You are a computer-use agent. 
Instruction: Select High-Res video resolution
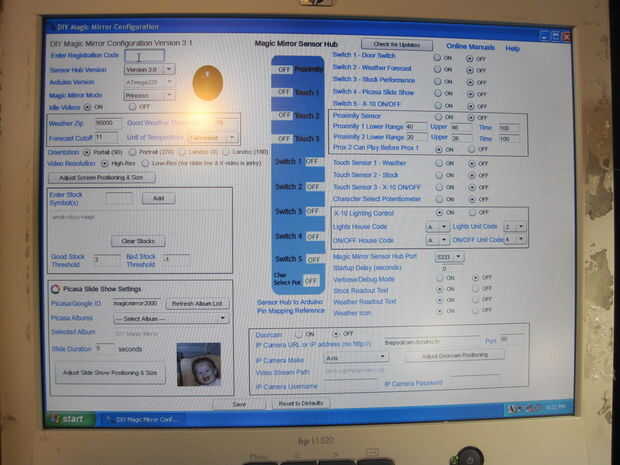click(104, 163)
